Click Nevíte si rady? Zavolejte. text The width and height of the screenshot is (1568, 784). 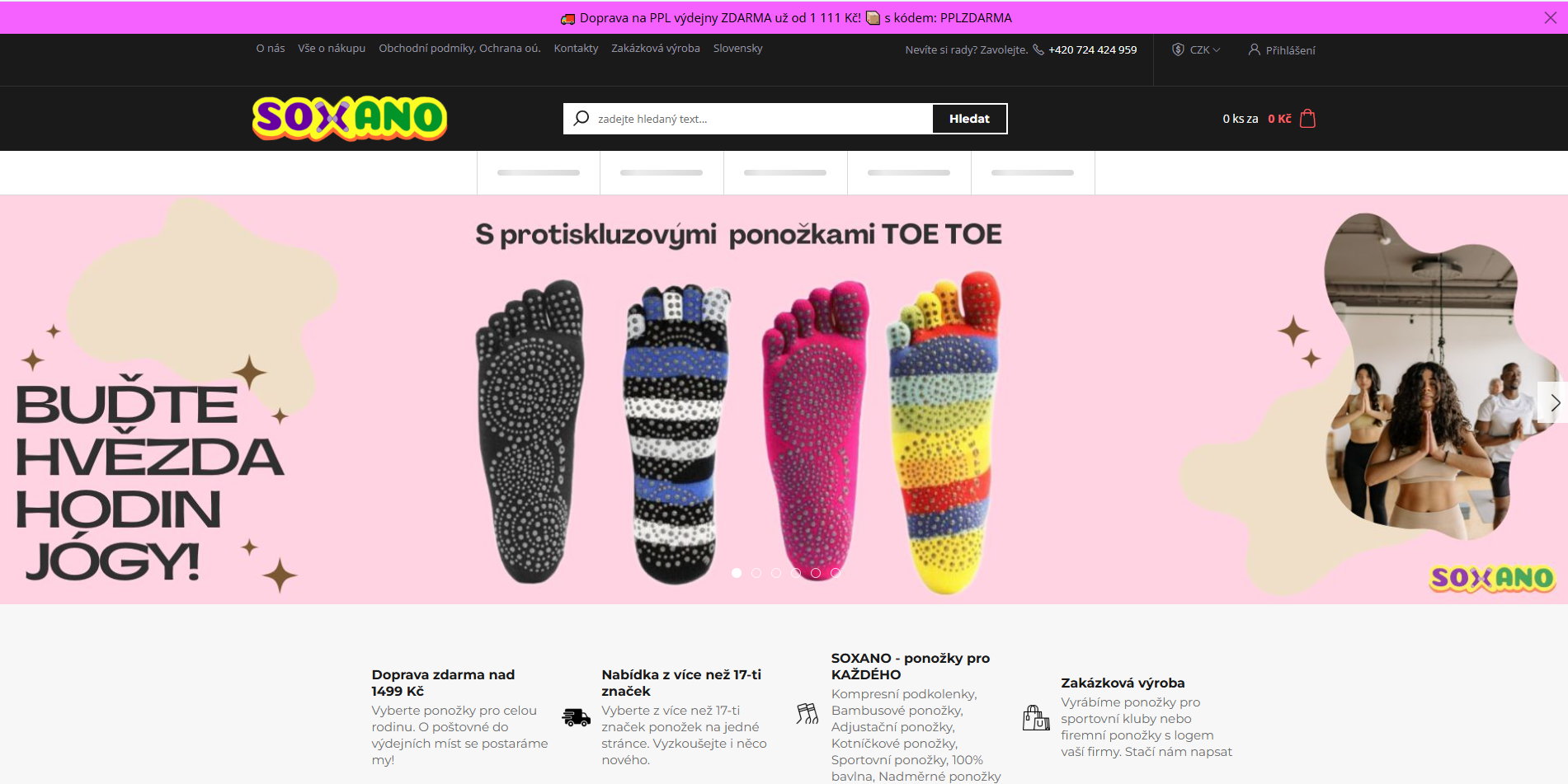point(967,49)
